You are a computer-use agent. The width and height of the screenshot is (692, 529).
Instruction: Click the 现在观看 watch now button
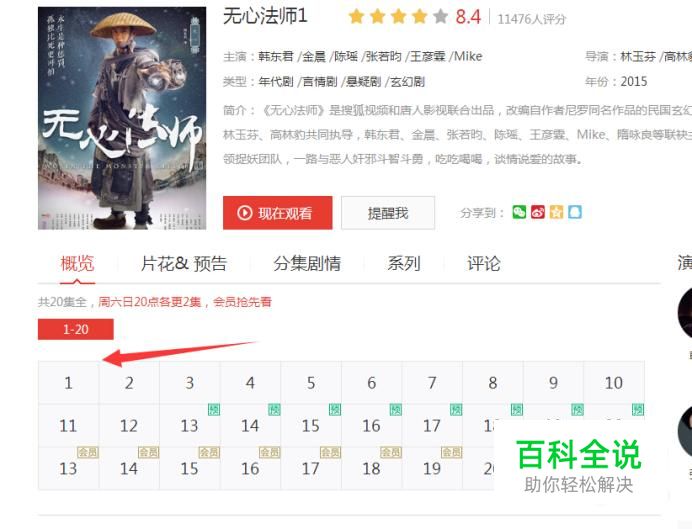click(278, 213)
